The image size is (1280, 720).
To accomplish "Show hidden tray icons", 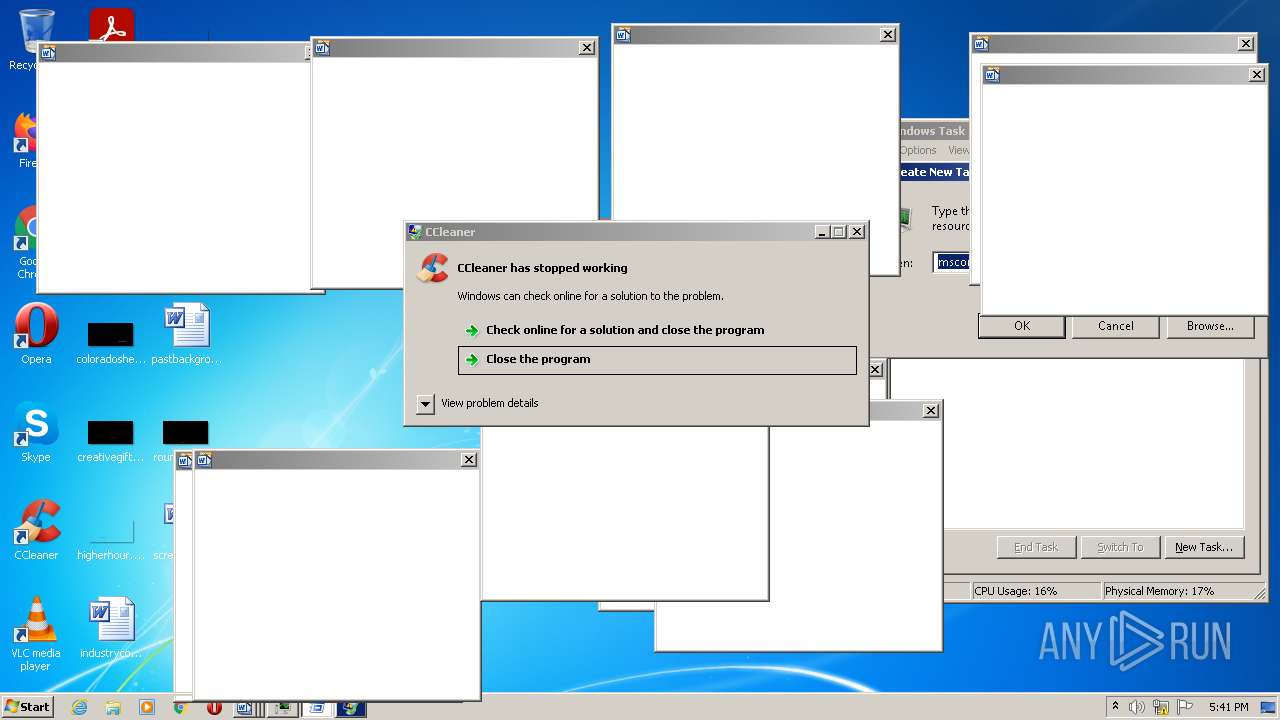I will pos(1115,707).
